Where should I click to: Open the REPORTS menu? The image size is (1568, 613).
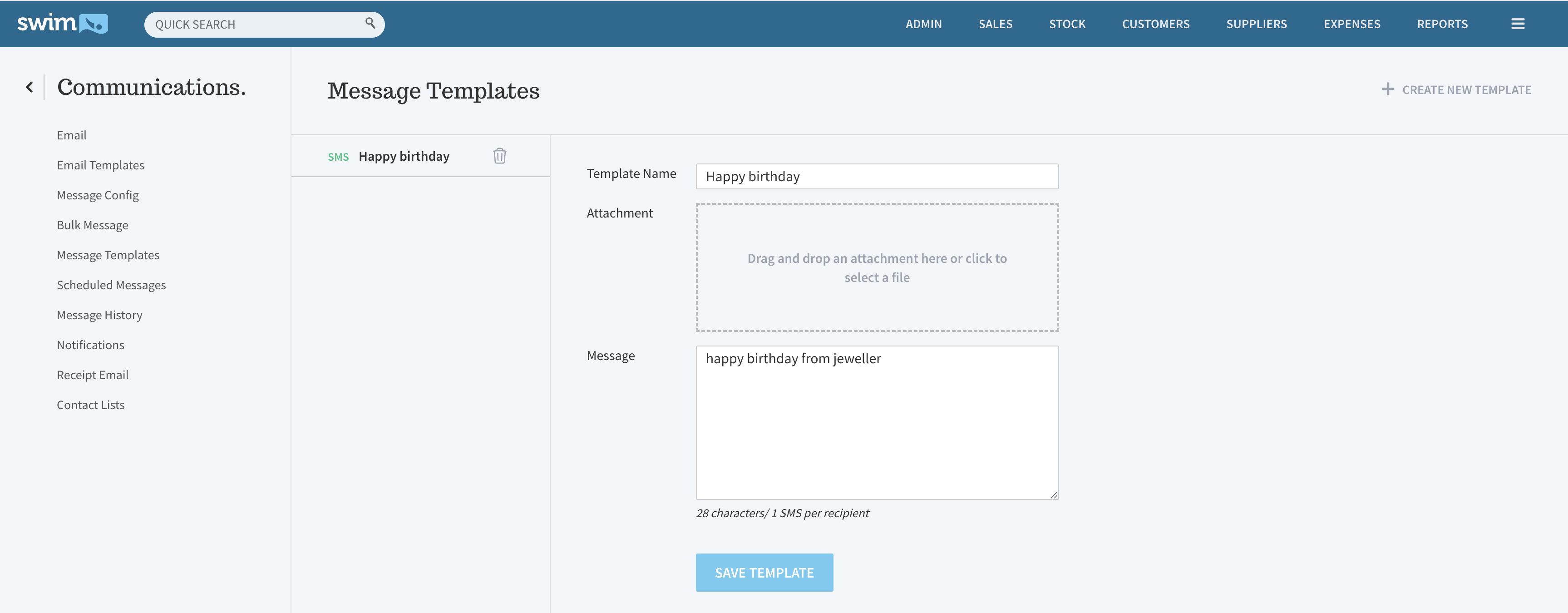1441,25
